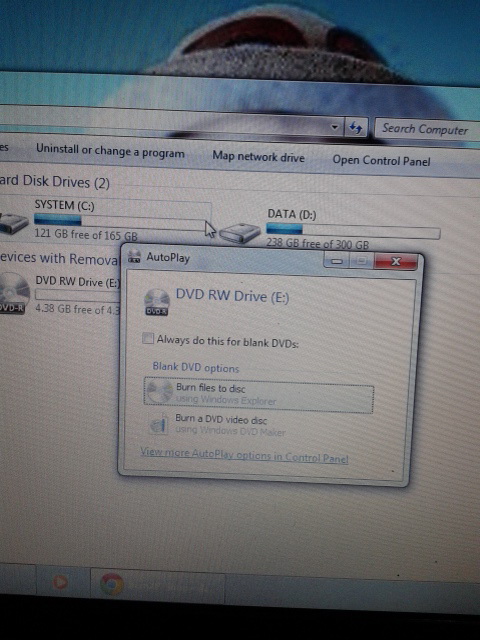The height and width of the screenshot is (640, 480).
Task: Click the Windows DVD Maker icon
Action: point(159,424)
